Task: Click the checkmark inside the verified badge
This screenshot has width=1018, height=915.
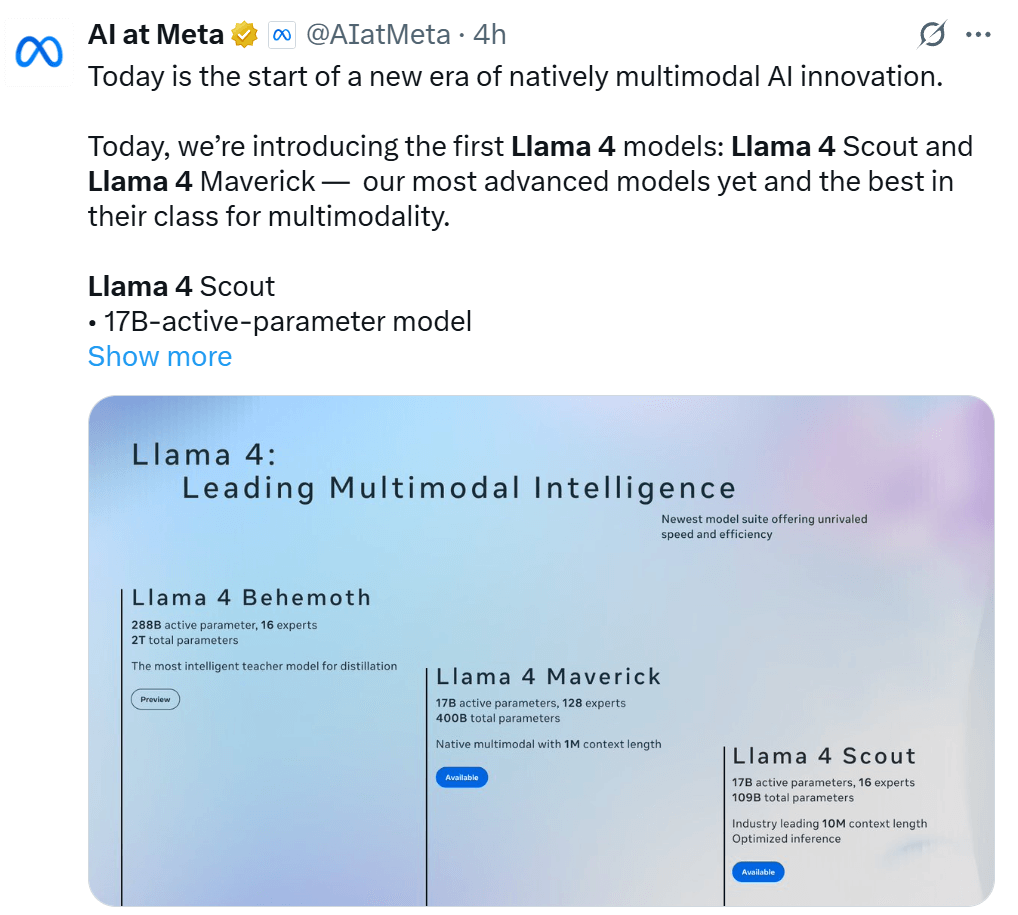Action: pos(243,33)
